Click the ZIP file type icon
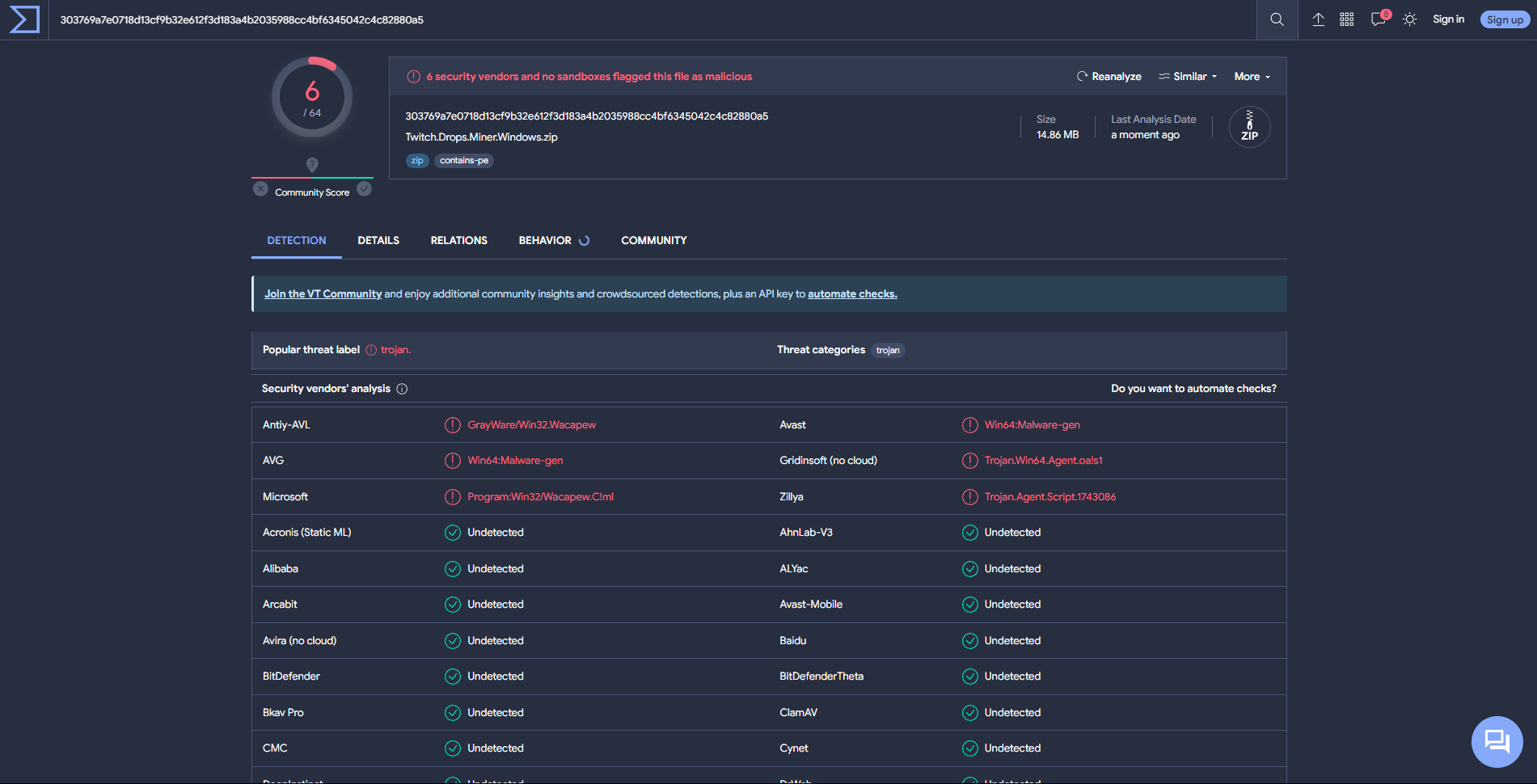Viewport: 1537px width, 784px height. tap(1249, 126)
